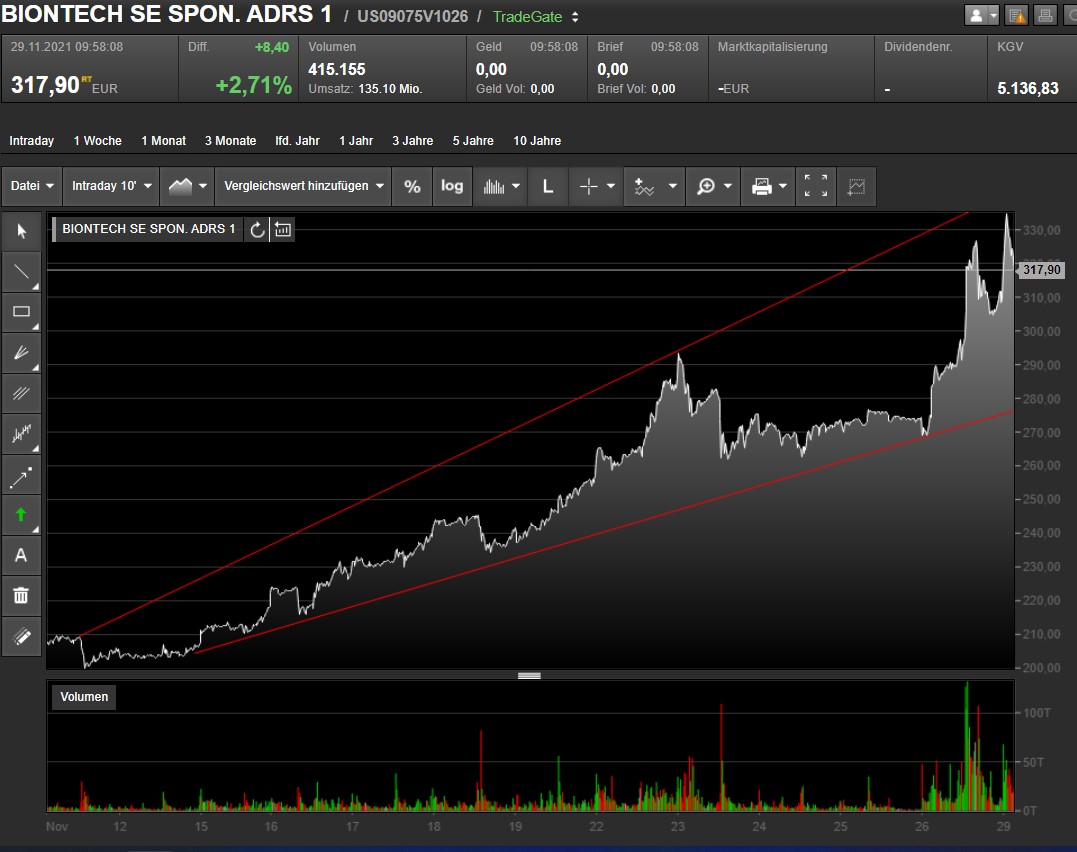Image resolution: width=1077 pixels, height=852 pixels.
Task: Click the 317,90 price marker on axis
Action: (1041, 270)
